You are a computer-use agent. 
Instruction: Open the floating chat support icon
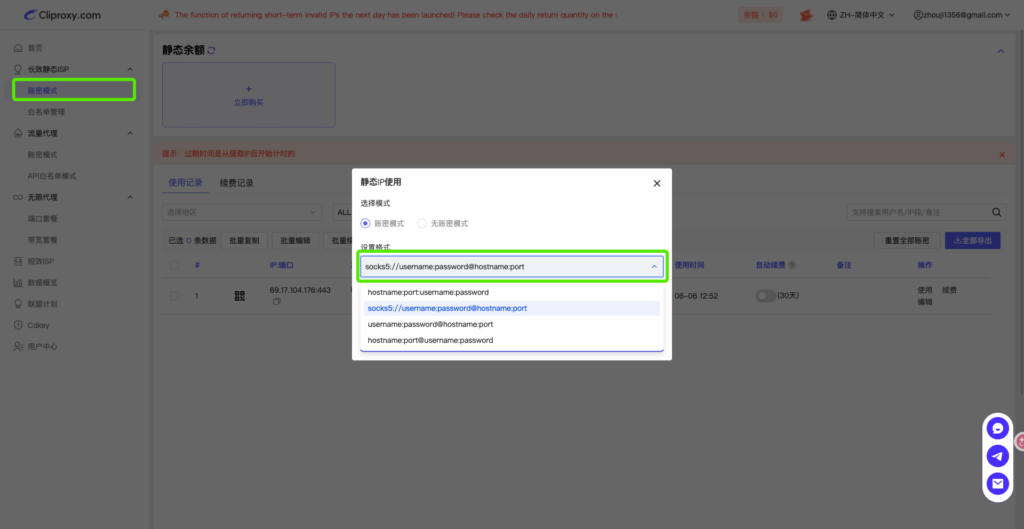tap(997, 428)
